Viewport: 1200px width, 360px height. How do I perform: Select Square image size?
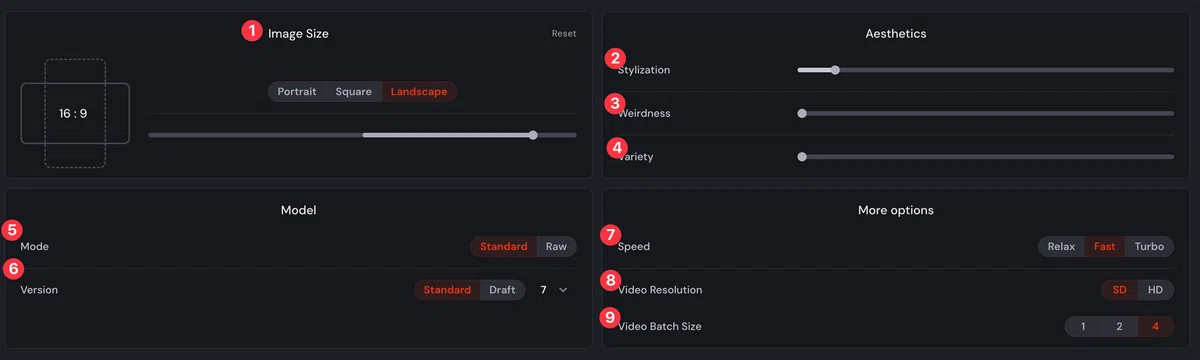[354, 91]
